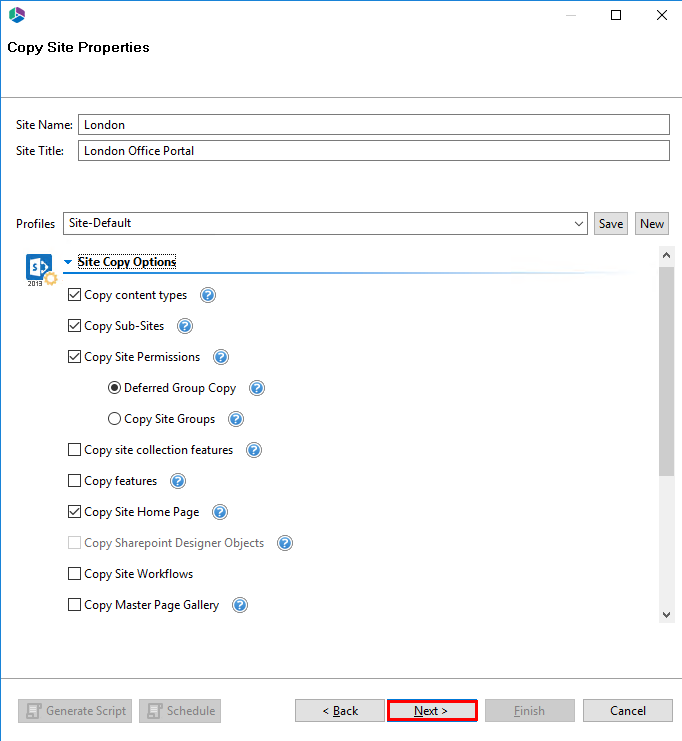
Task: Show help for Copy Site Home Page
Action: point(220,512)
